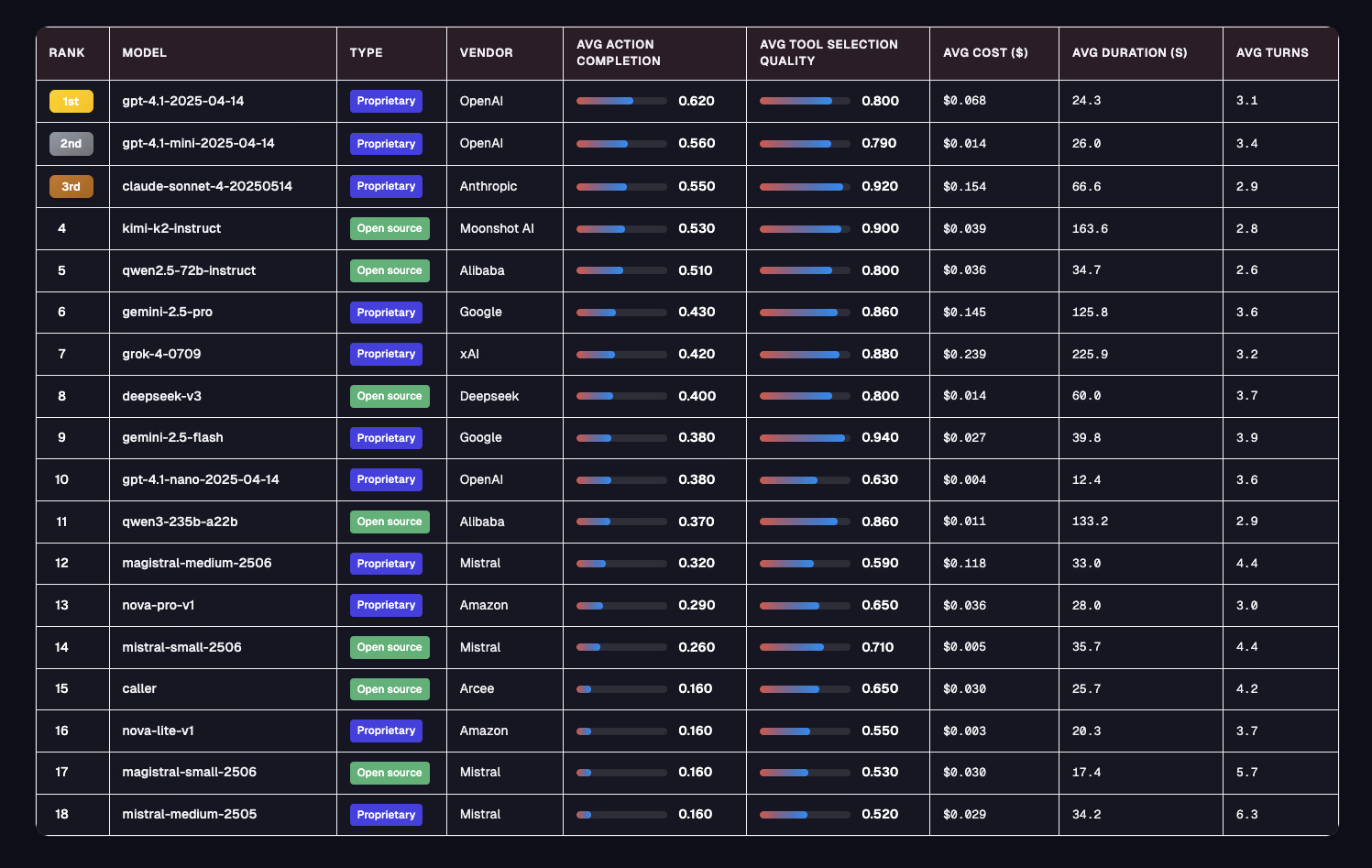Select the mistral-small-2506 model name
Screen dimensions: 1372x868
(x=181, y=647)
